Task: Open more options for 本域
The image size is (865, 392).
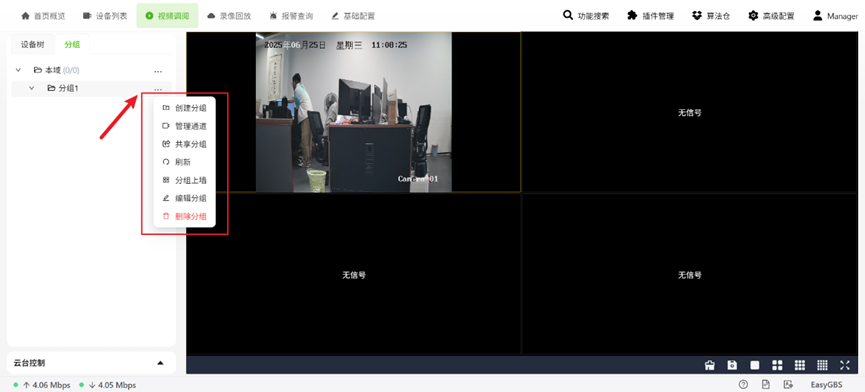Action: point(158,71)
